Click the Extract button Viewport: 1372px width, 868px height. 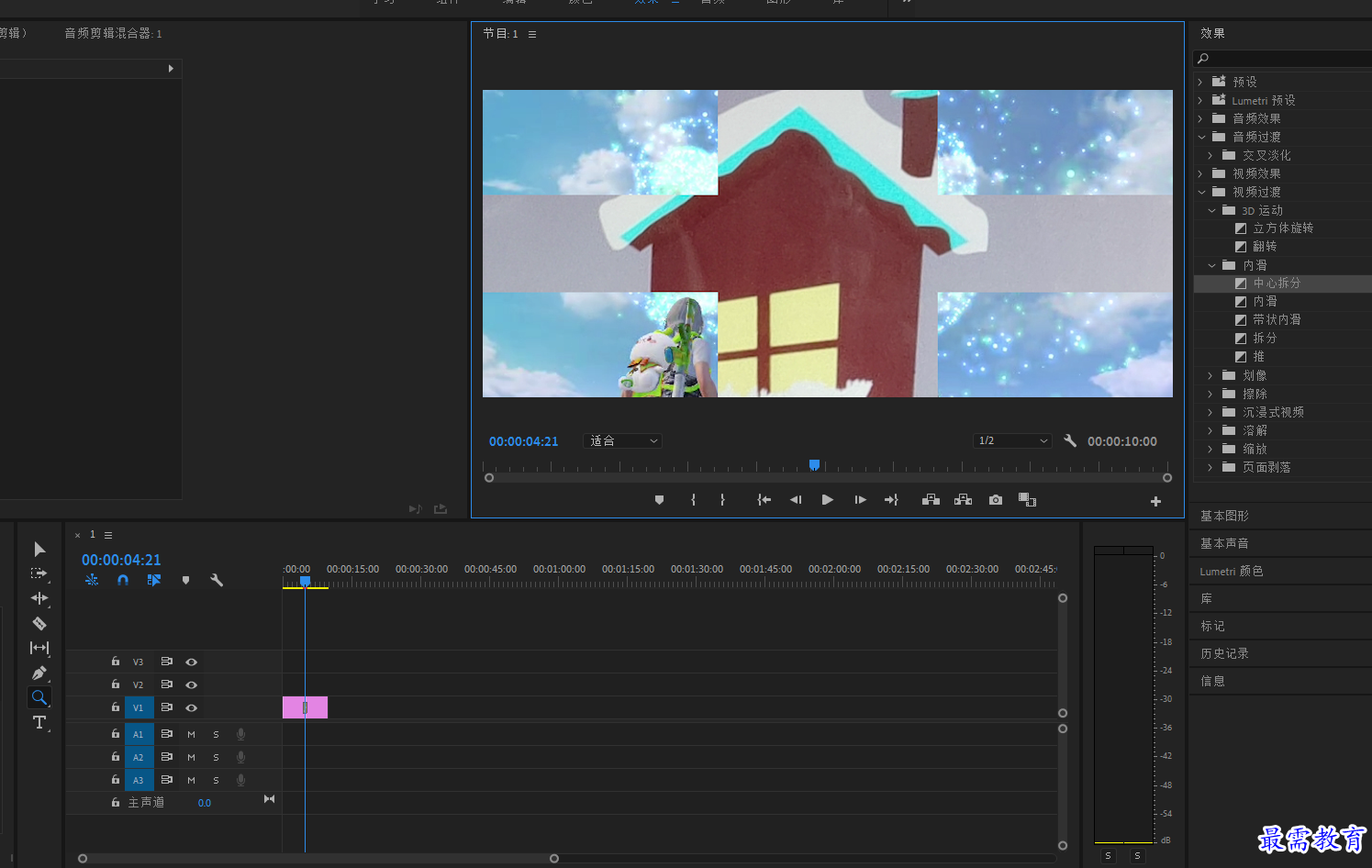coord(963,500)
